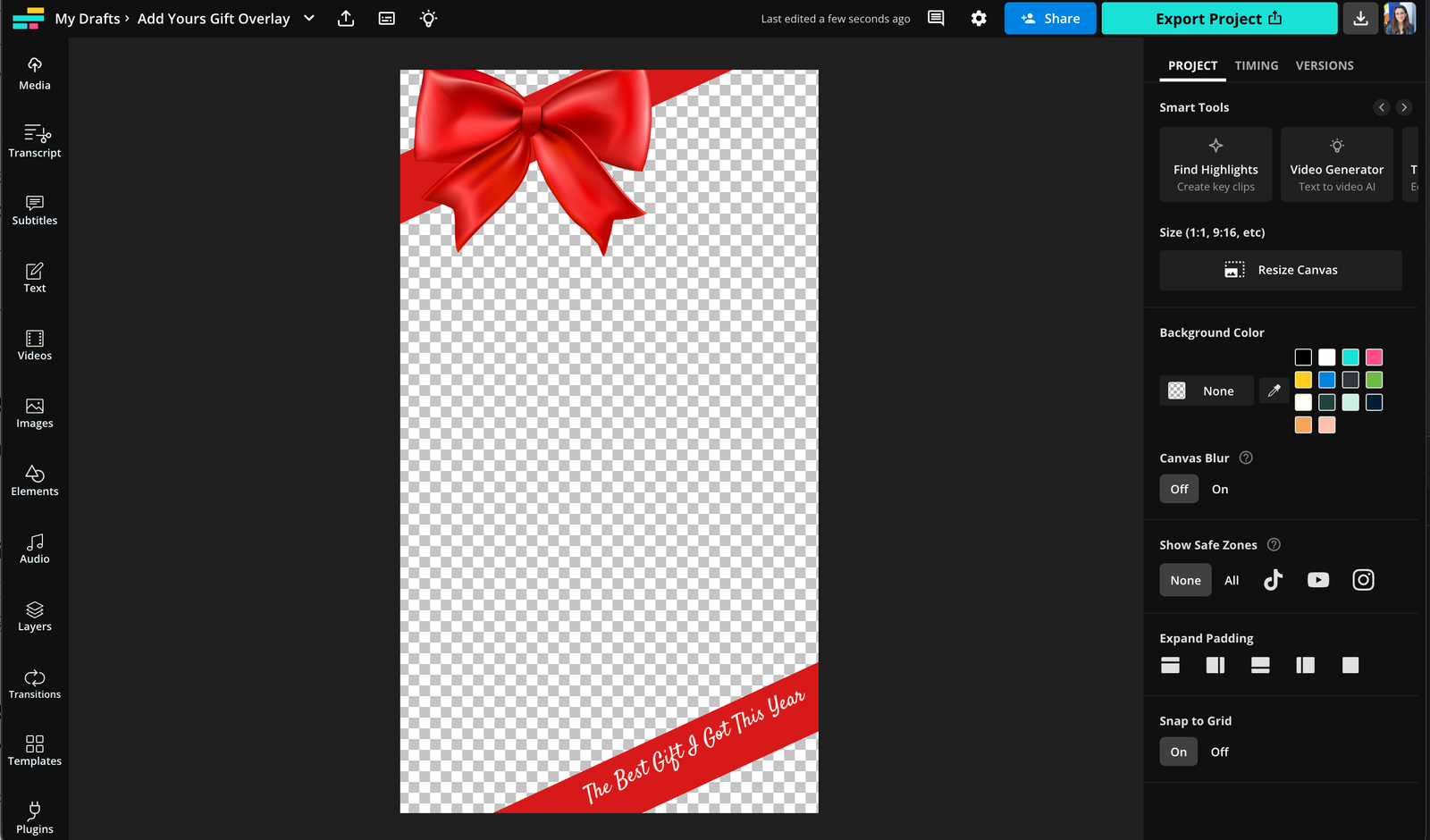The height and width of the screenshot is (840, 1430).
Task: Turn off Snap to Grid
Action: (x=1218, y=752)
